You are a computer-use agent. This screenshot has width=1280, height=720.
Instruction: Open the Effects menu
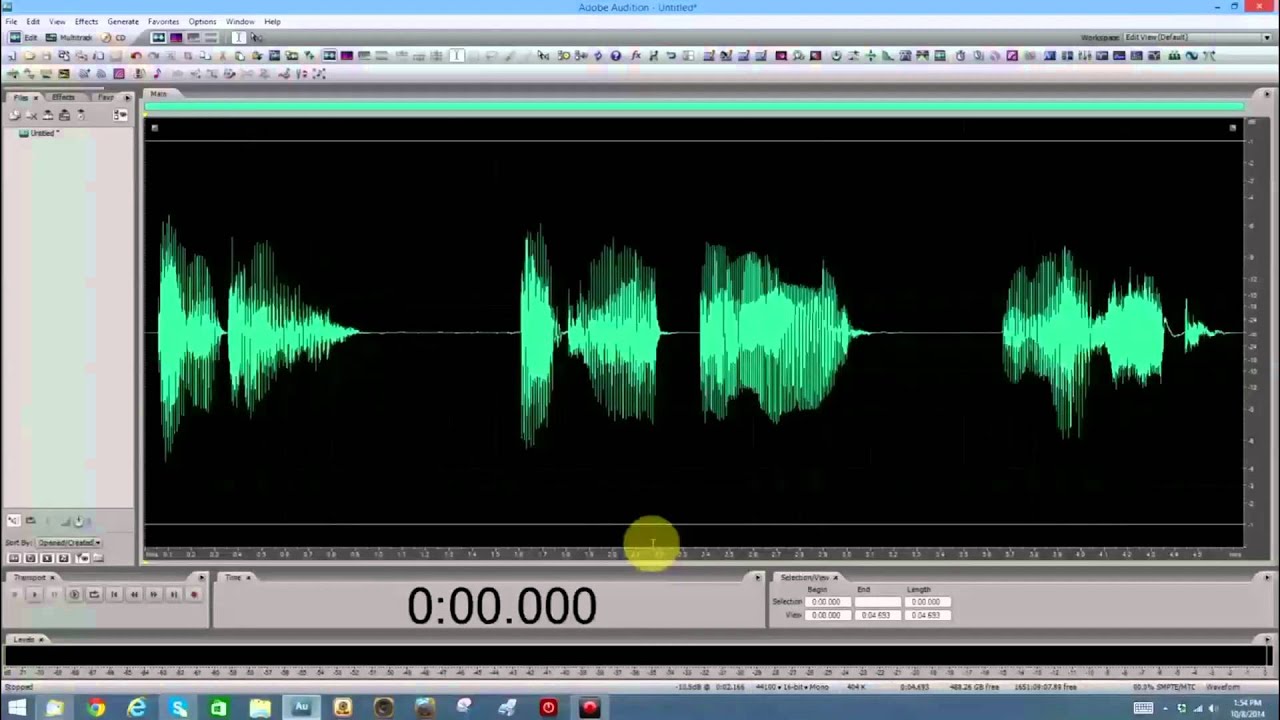pyautogui.click(x=86, y=21)
